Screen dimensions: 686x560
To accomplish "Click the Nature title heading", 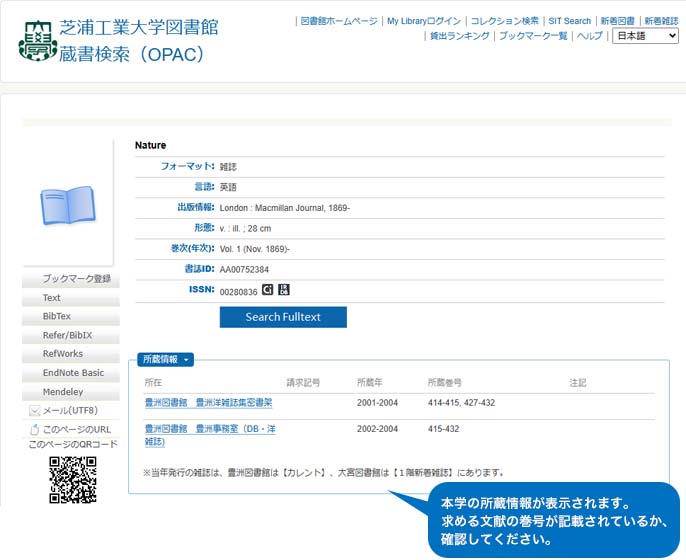I will [150, 145].
